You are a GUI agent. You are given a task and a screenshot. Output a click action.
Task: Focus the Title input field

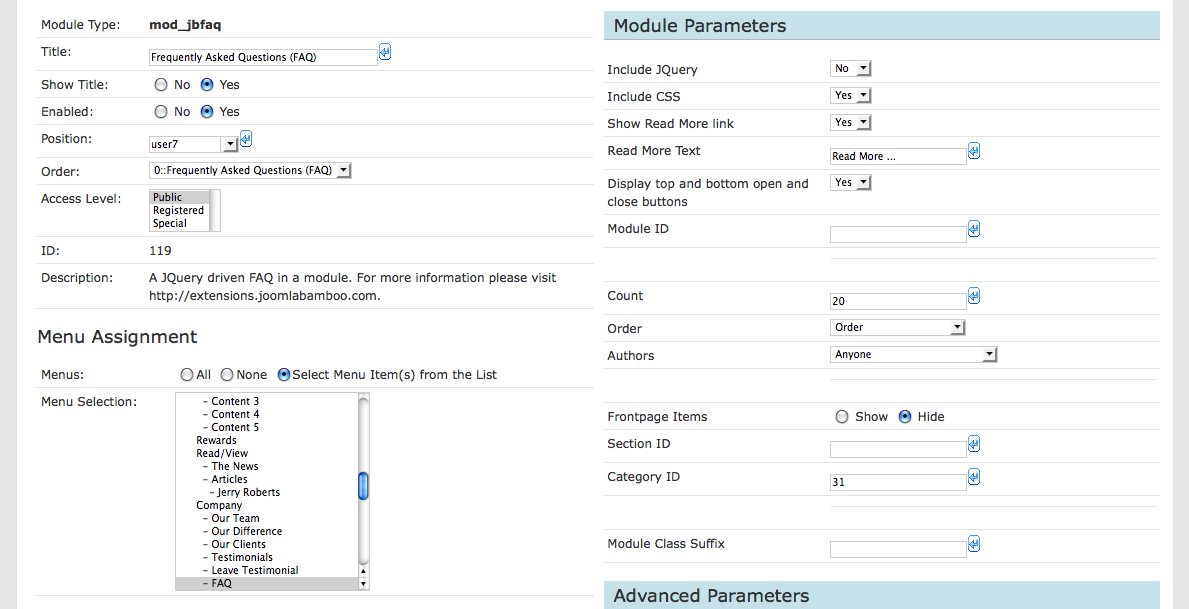click(x=263, y=58)
